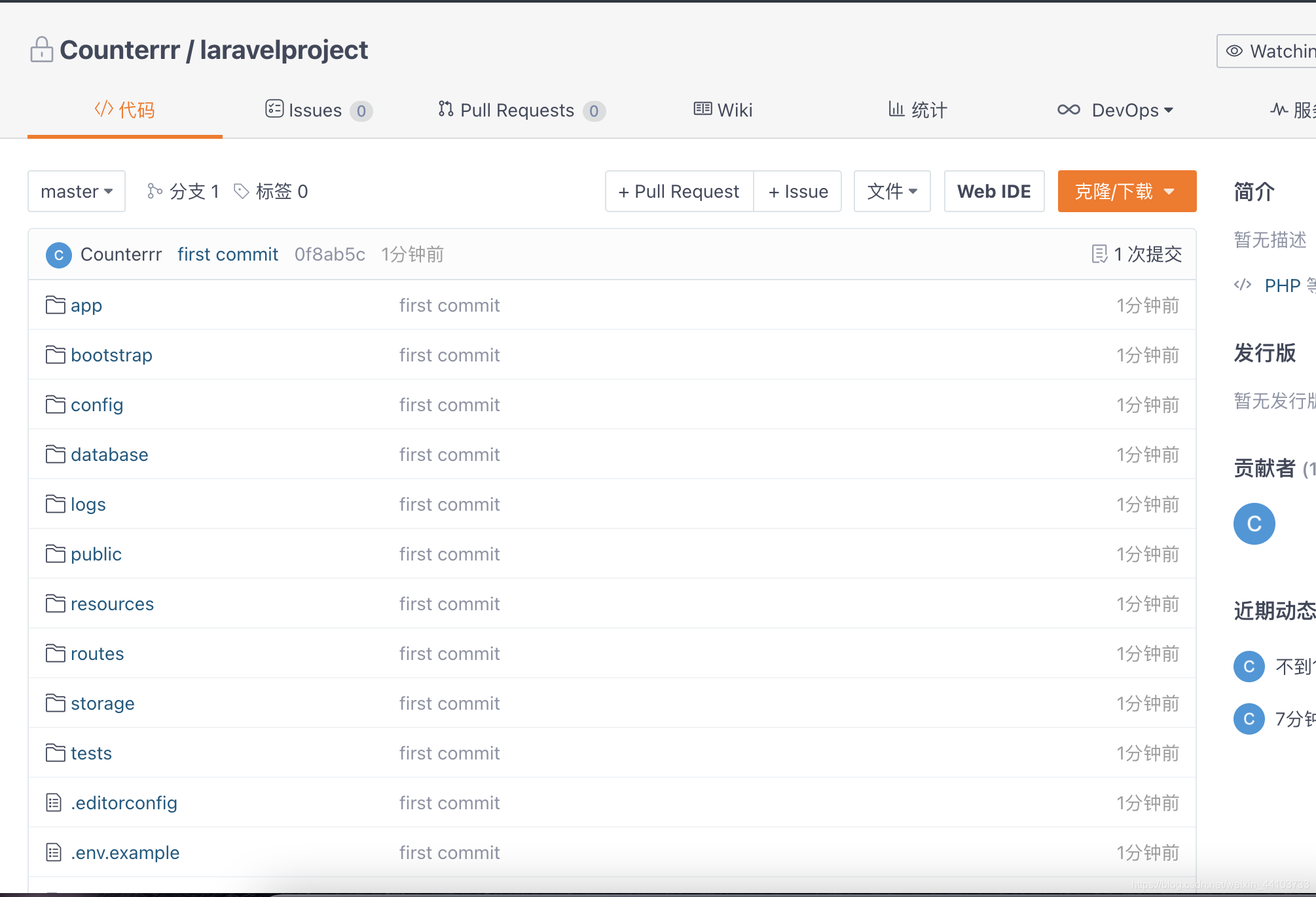Open the bootstrap folder
Viewport: 1316px width, 897px height.
111,355
